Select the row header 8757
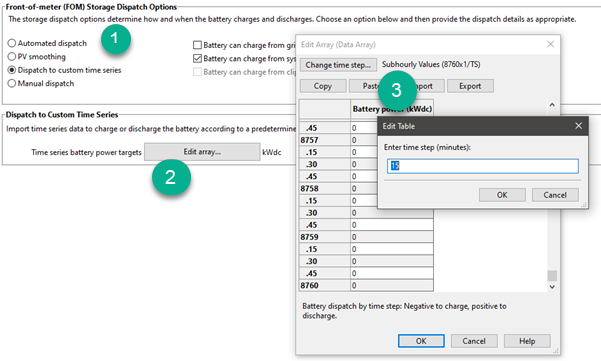This screenshot has height=361, width=601. [x=325, y=140]
